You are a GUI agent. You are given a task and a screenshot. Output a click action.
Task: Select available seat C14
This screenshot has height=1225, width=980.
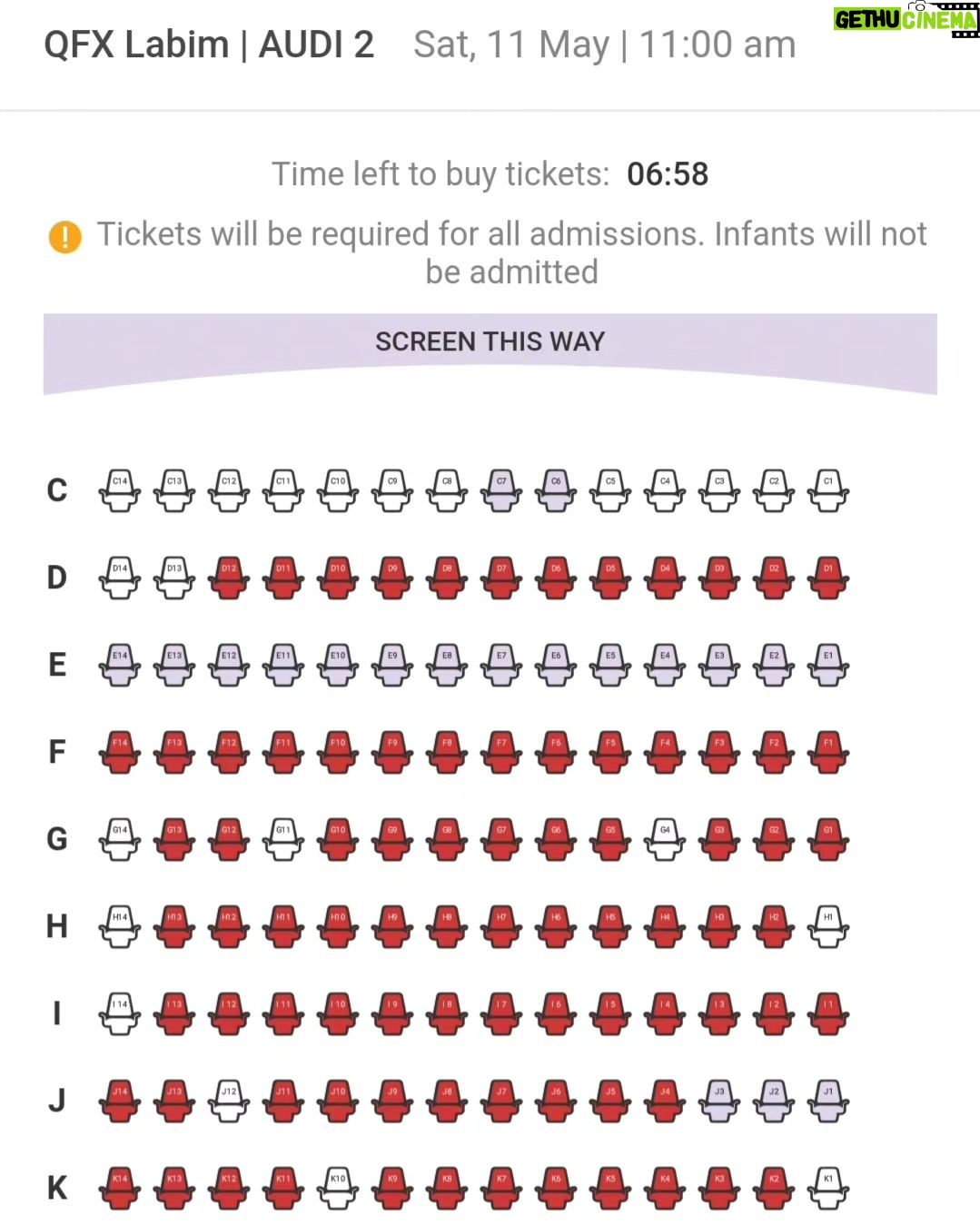(120, 490)
